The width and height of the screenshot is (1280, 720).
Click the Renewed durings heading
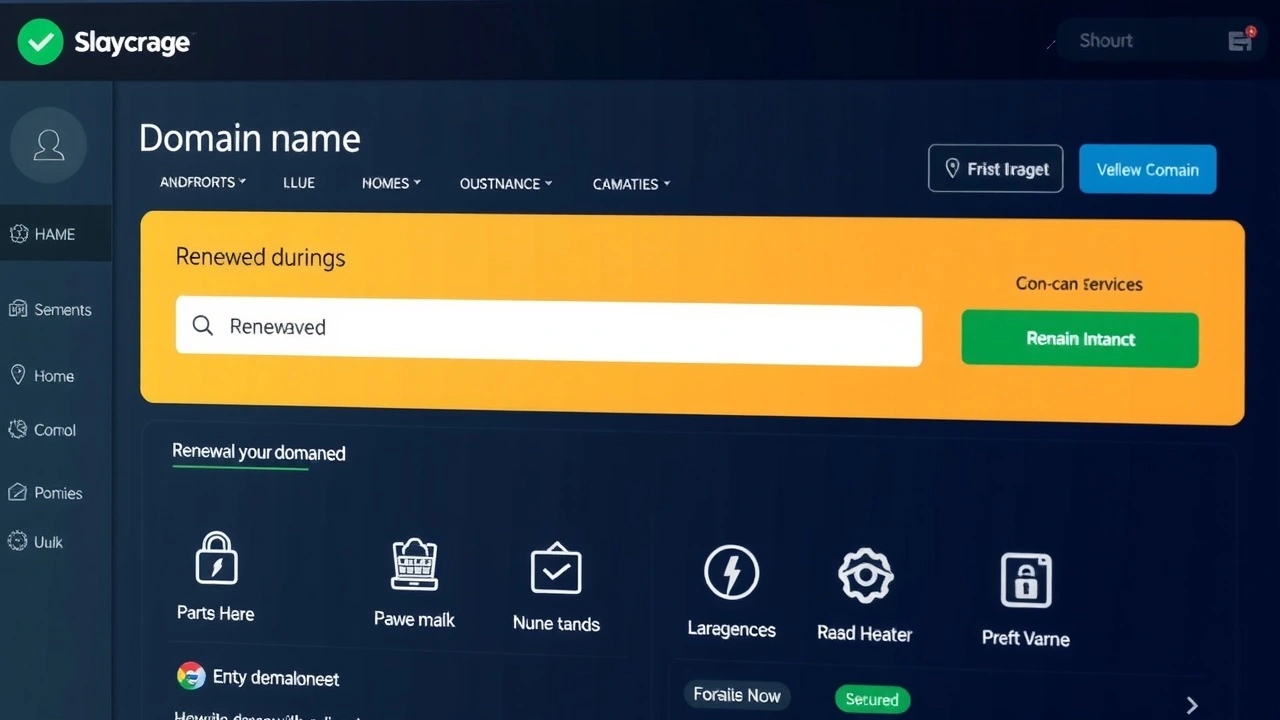260,257
